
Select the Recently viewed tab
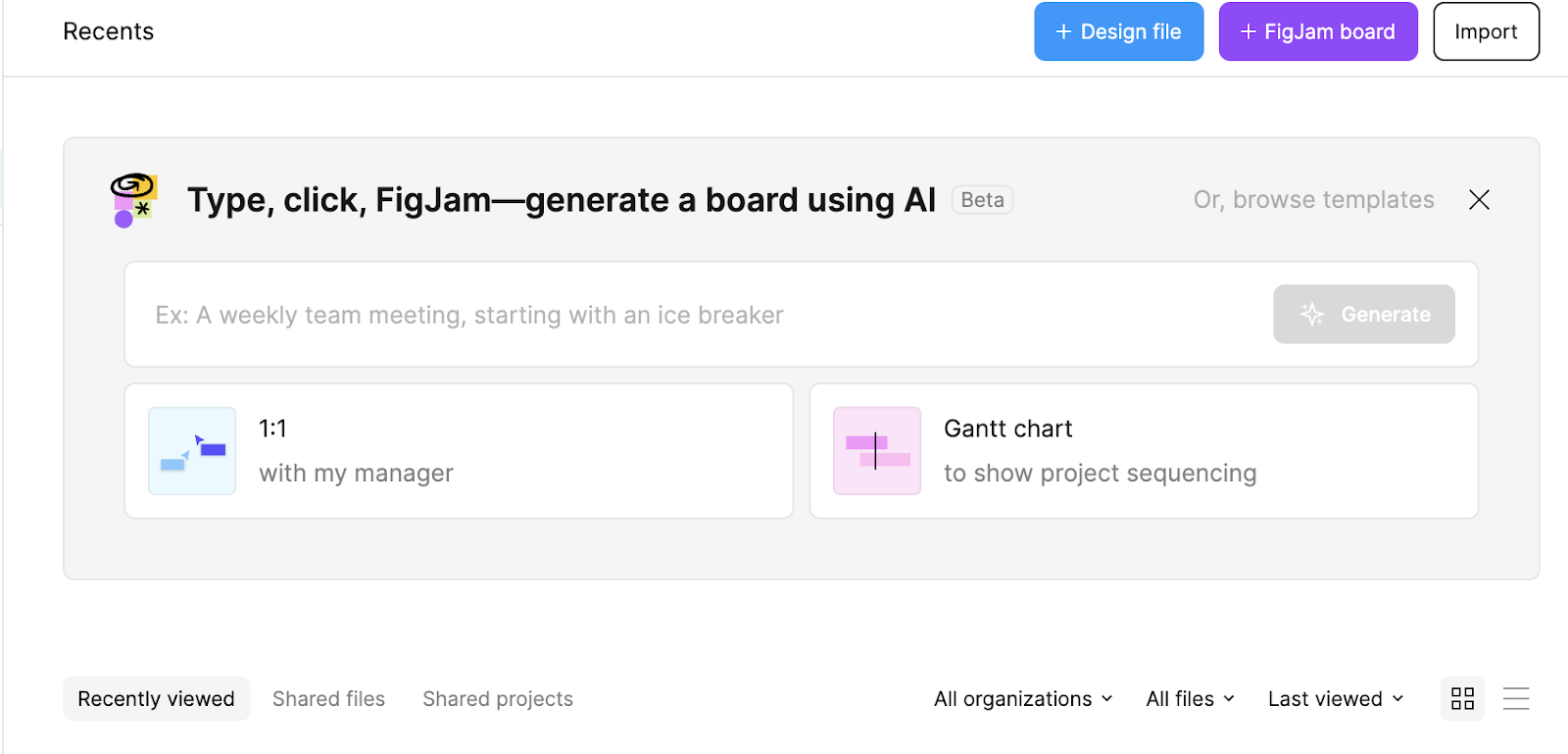(x=156, y=698)
